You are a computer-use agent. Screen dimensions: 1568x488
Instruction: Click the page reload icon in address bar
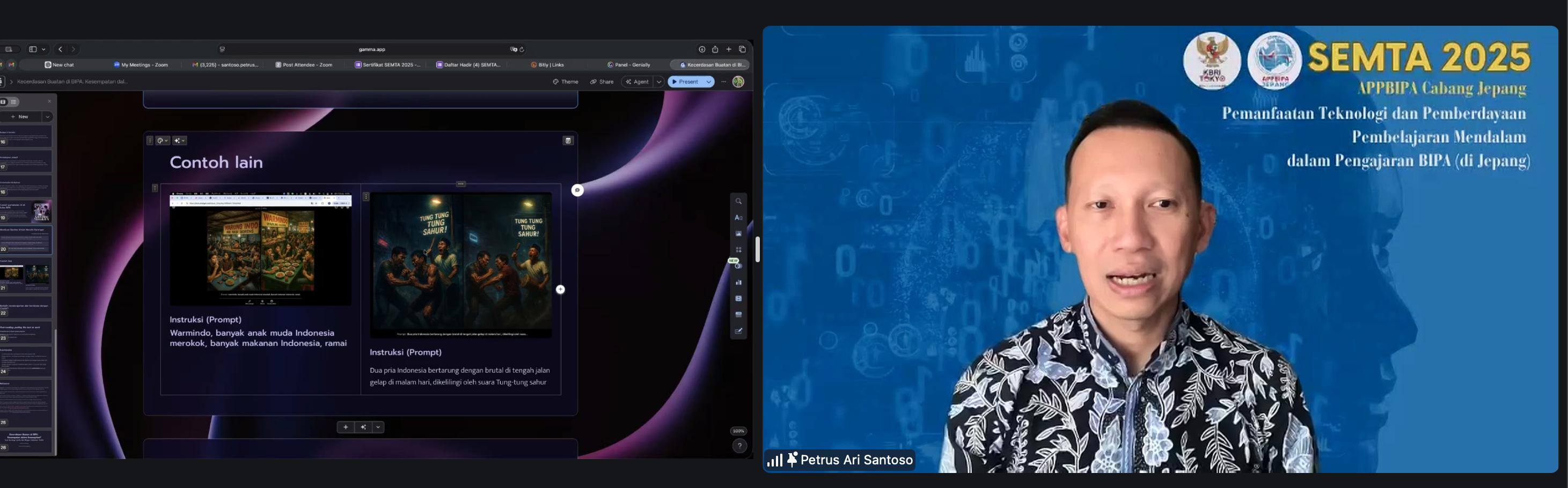pyautogui.click(x=522, y=49)
